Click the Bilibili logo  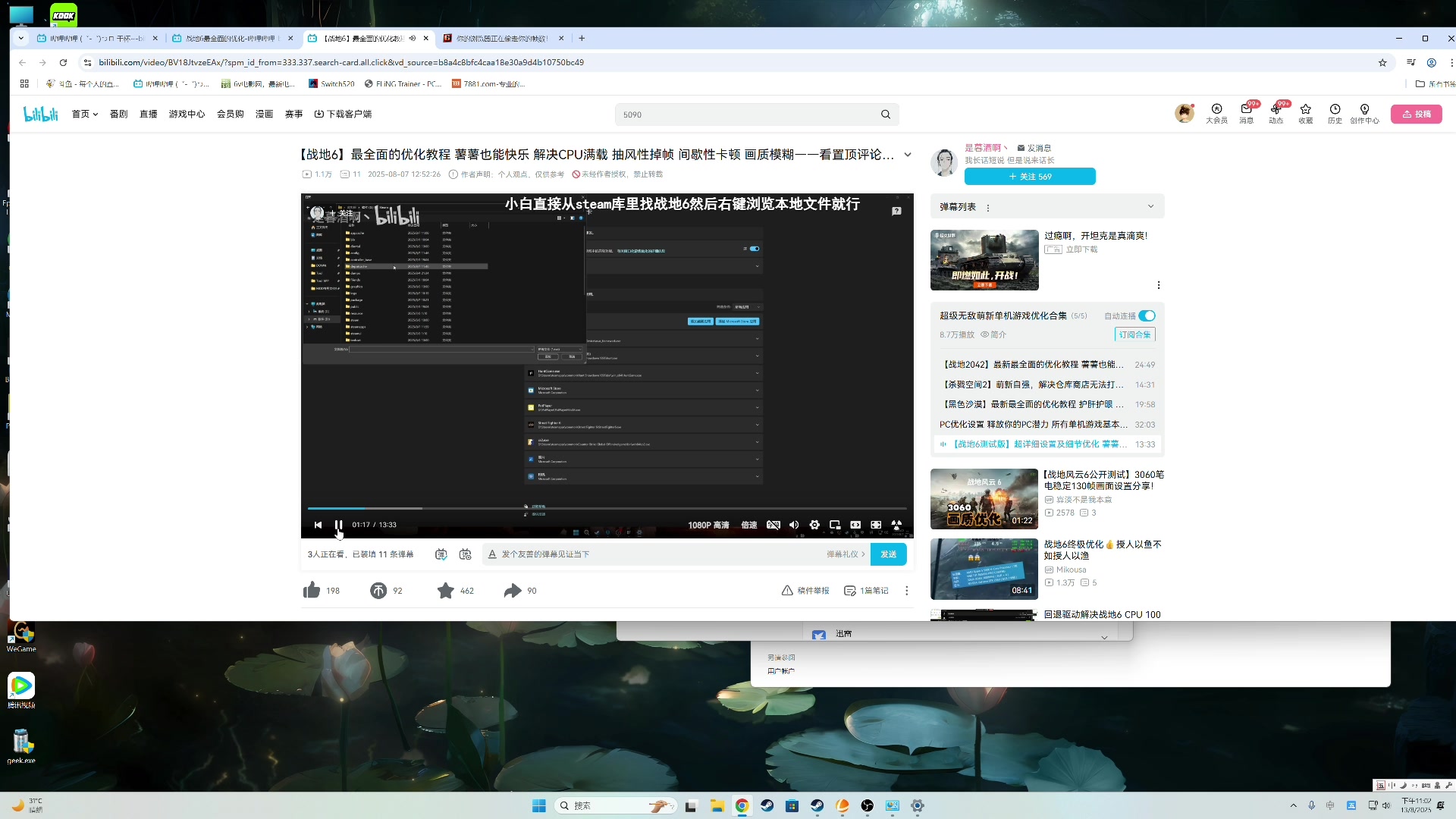click(x=41, y=114)
